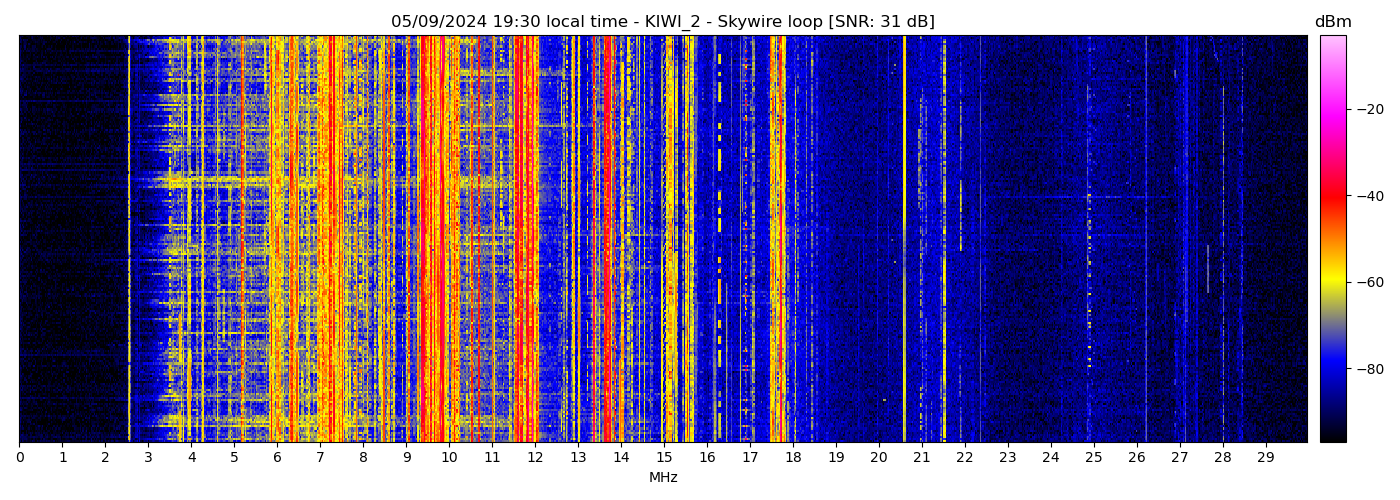Click the plot title mentioning KIWI_2 Skywire loop
Image resolution: width=1400 pixels, height=500 pixels.
click(662, 22)
